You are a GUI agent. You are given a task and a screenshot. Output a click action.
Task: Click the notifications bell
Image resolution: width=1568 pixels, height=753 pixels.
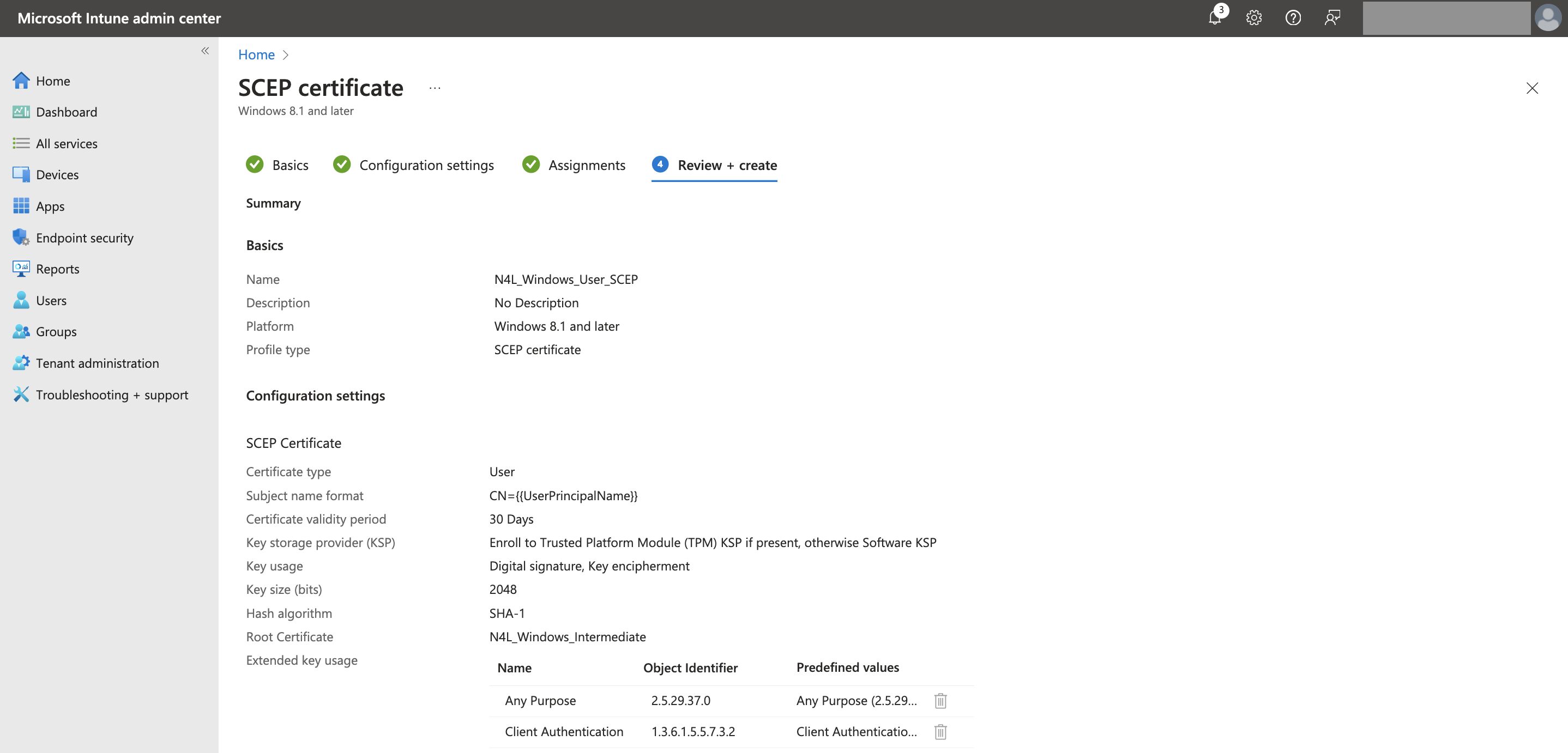1214,17
